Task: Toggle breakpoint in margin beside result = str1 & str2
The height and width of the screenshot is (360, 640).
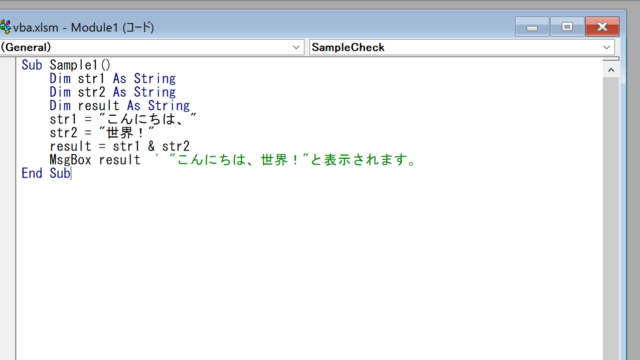Action: (8, 146)
